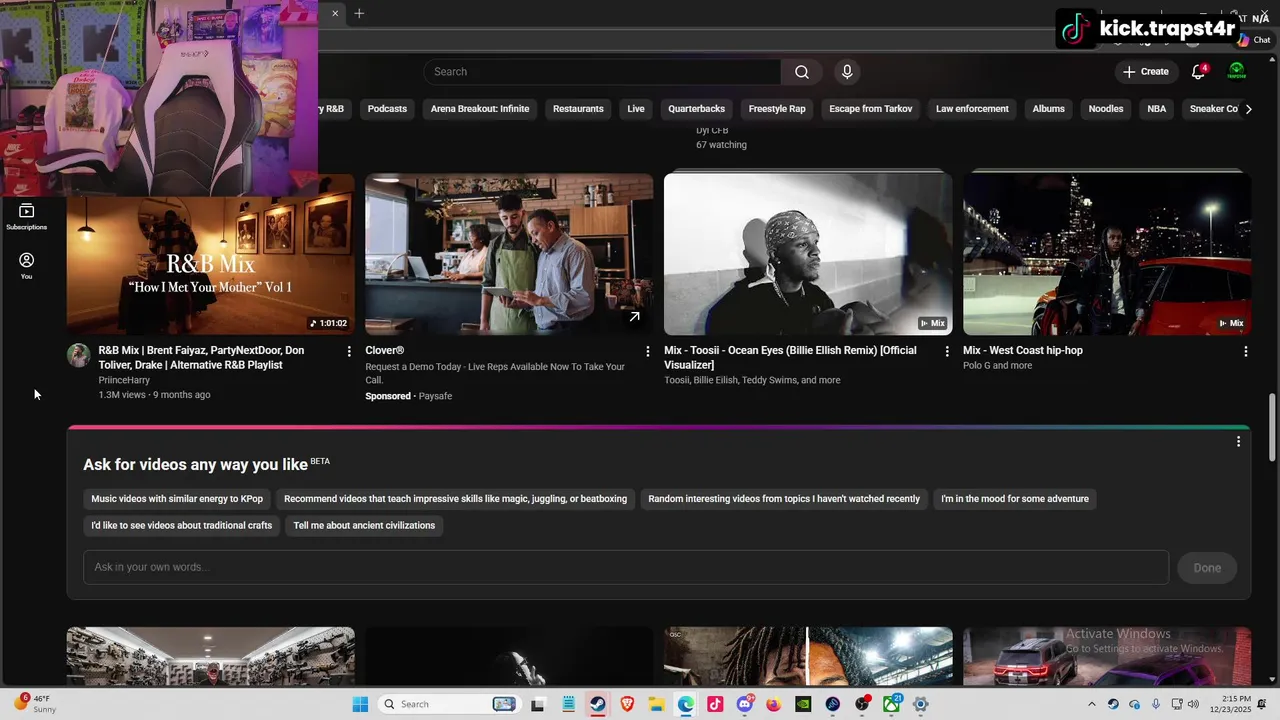This screenshot has height=720, width=1280.
Task: Open Windows Settings gear in taskbar
Action: (x=921, y=704)
